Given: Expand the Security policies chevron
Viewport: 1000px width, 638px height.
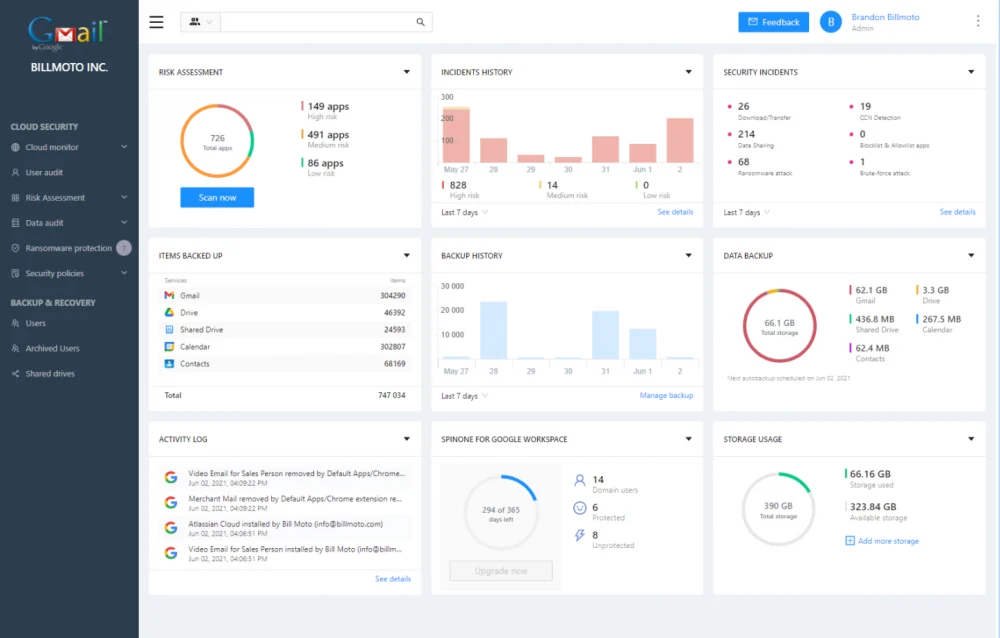Looking at the screenshot, I should [x=124, y=273].
